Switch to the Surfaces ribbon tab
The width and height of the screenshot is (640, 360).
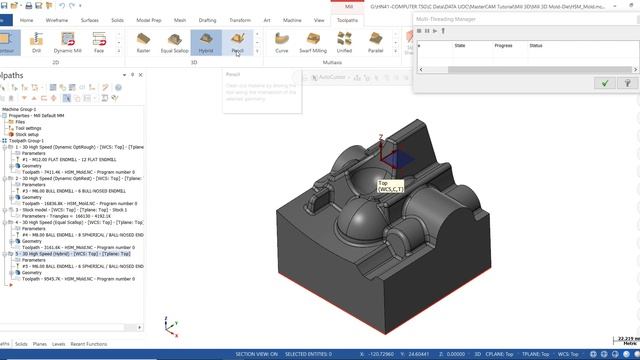pyautogui.click(x=89, y=20)
